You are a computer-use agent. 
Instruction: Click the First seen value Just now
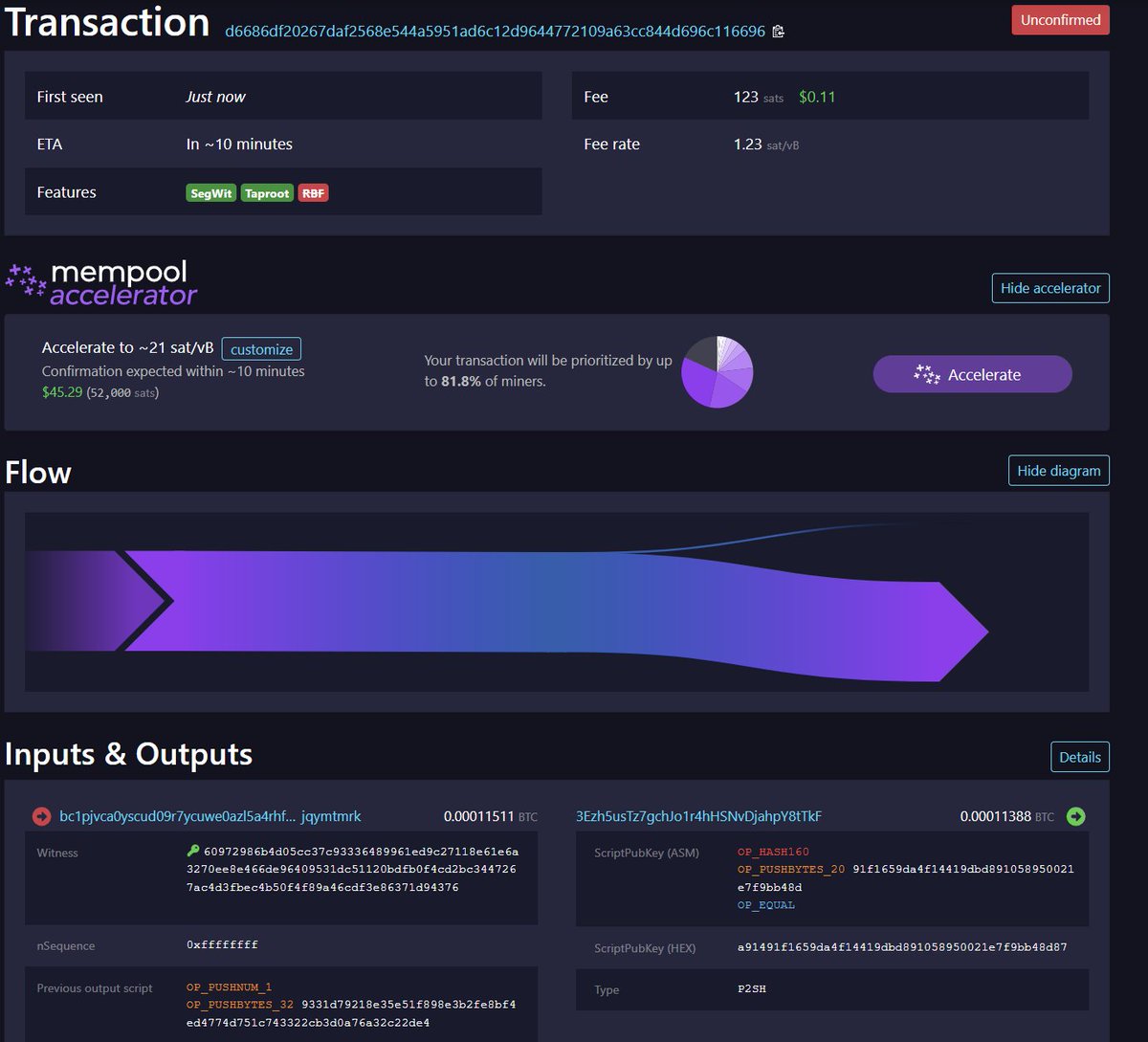[216, 97]
